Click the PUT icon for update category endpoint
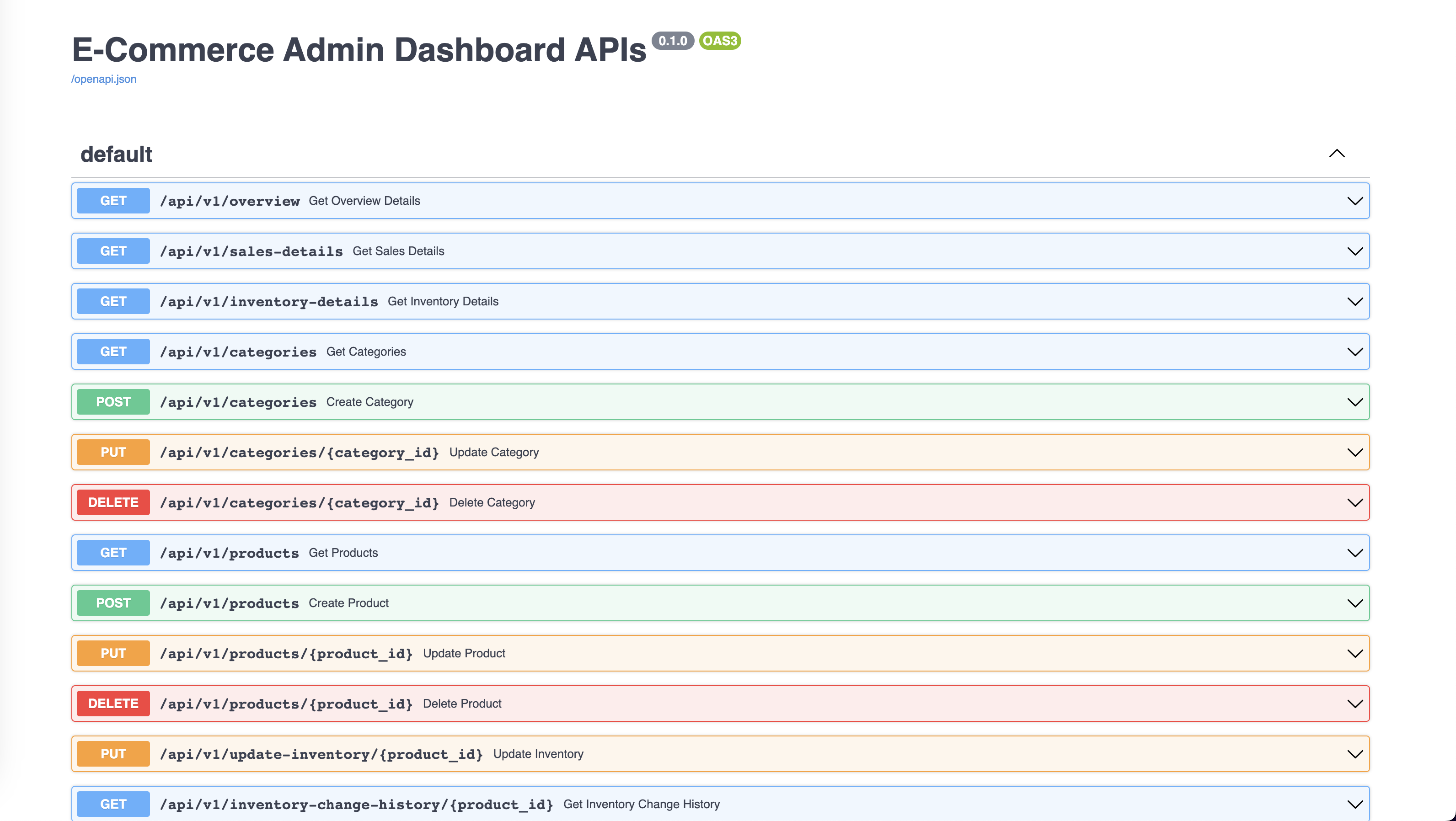 coord(113,452)
